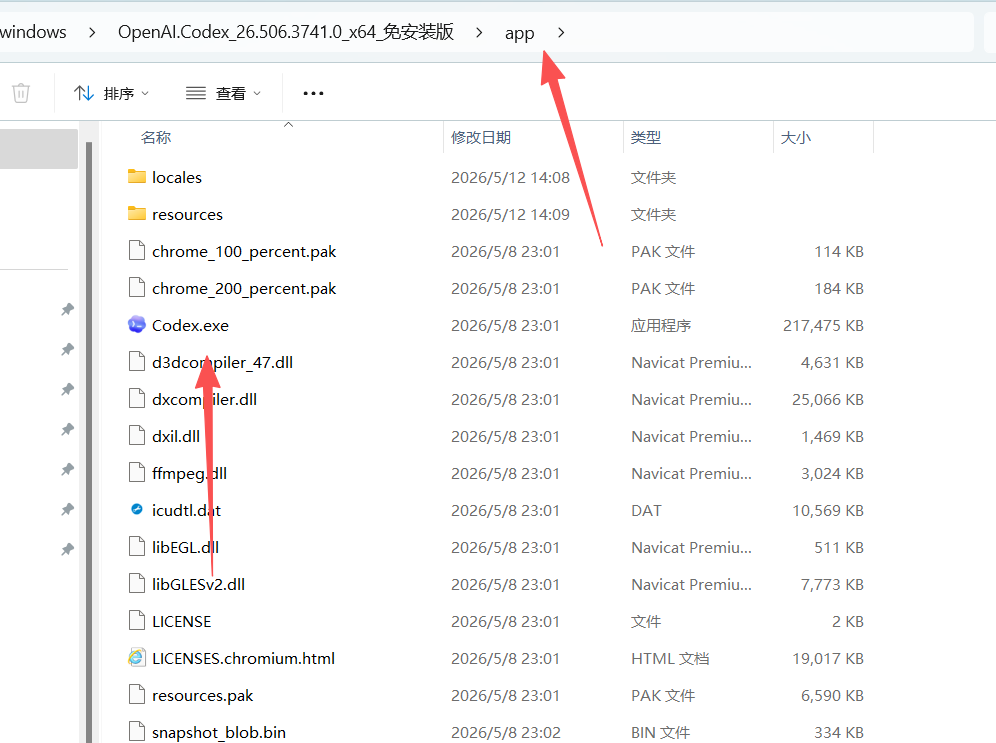Go to the windows breadcrumb folder
996x743 pixels.
click(33, 32)
